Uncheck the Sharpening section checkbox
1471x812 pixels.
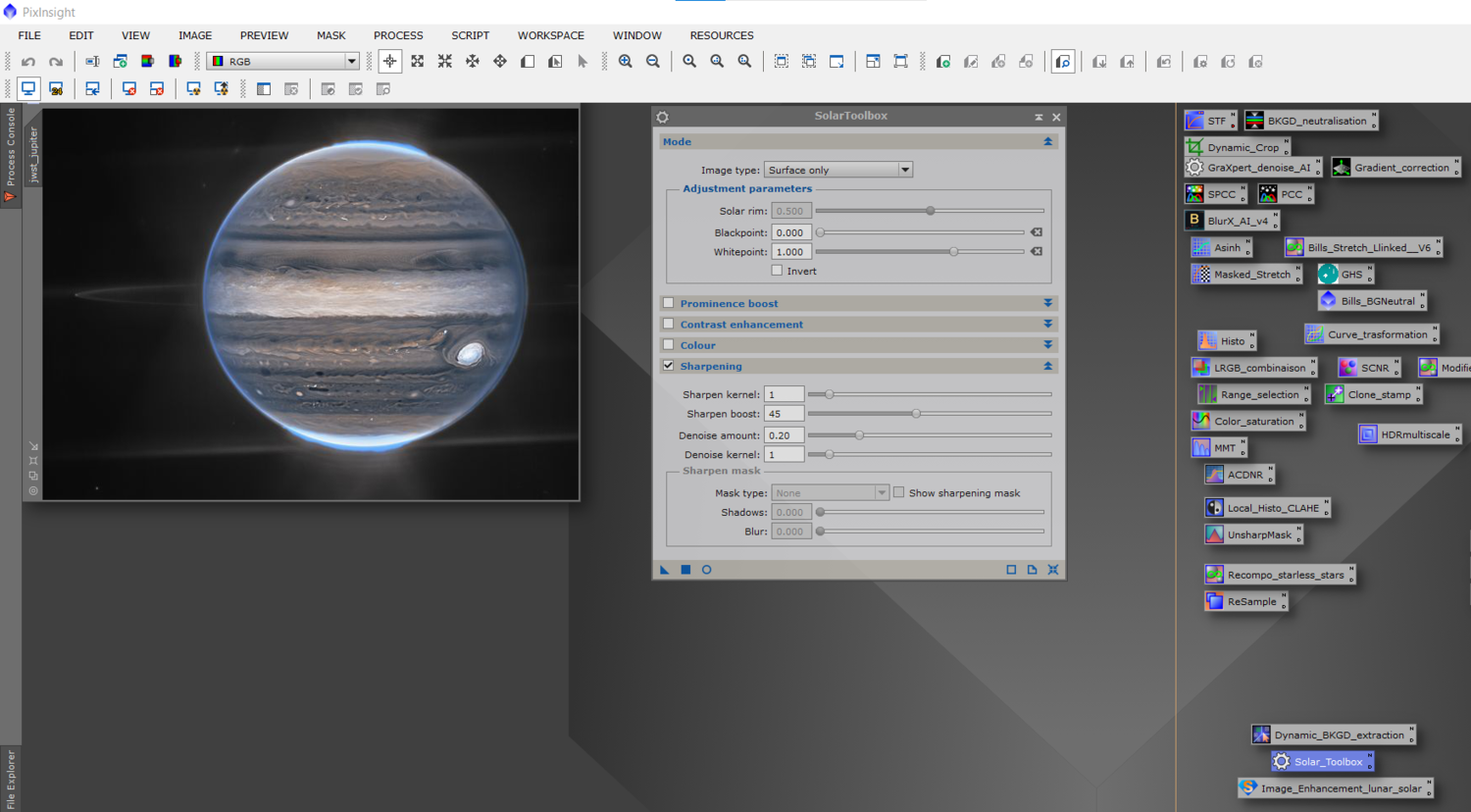point(669,366)
